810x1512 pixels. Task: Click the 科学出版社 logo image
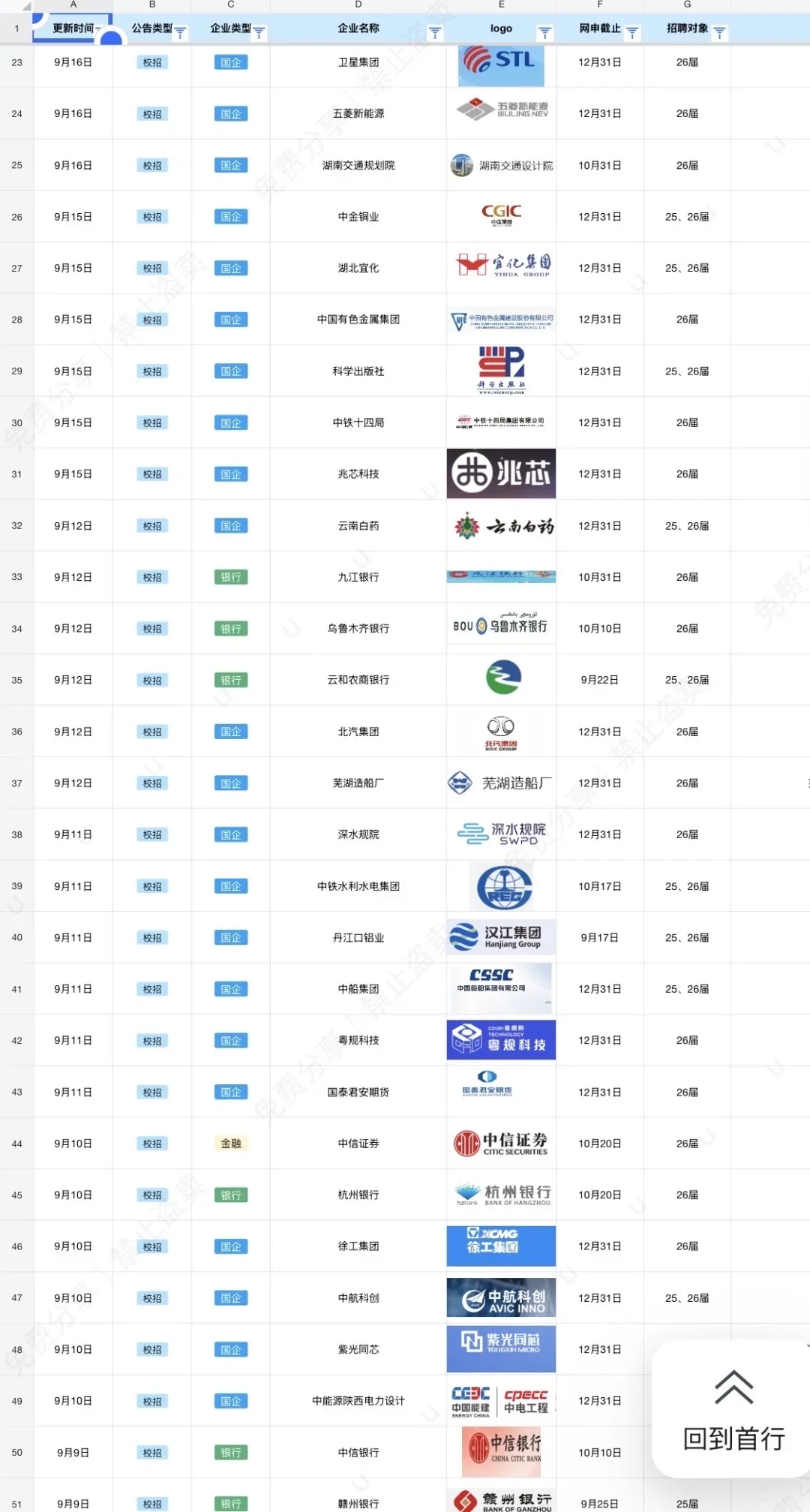click(x=502, y=371)
